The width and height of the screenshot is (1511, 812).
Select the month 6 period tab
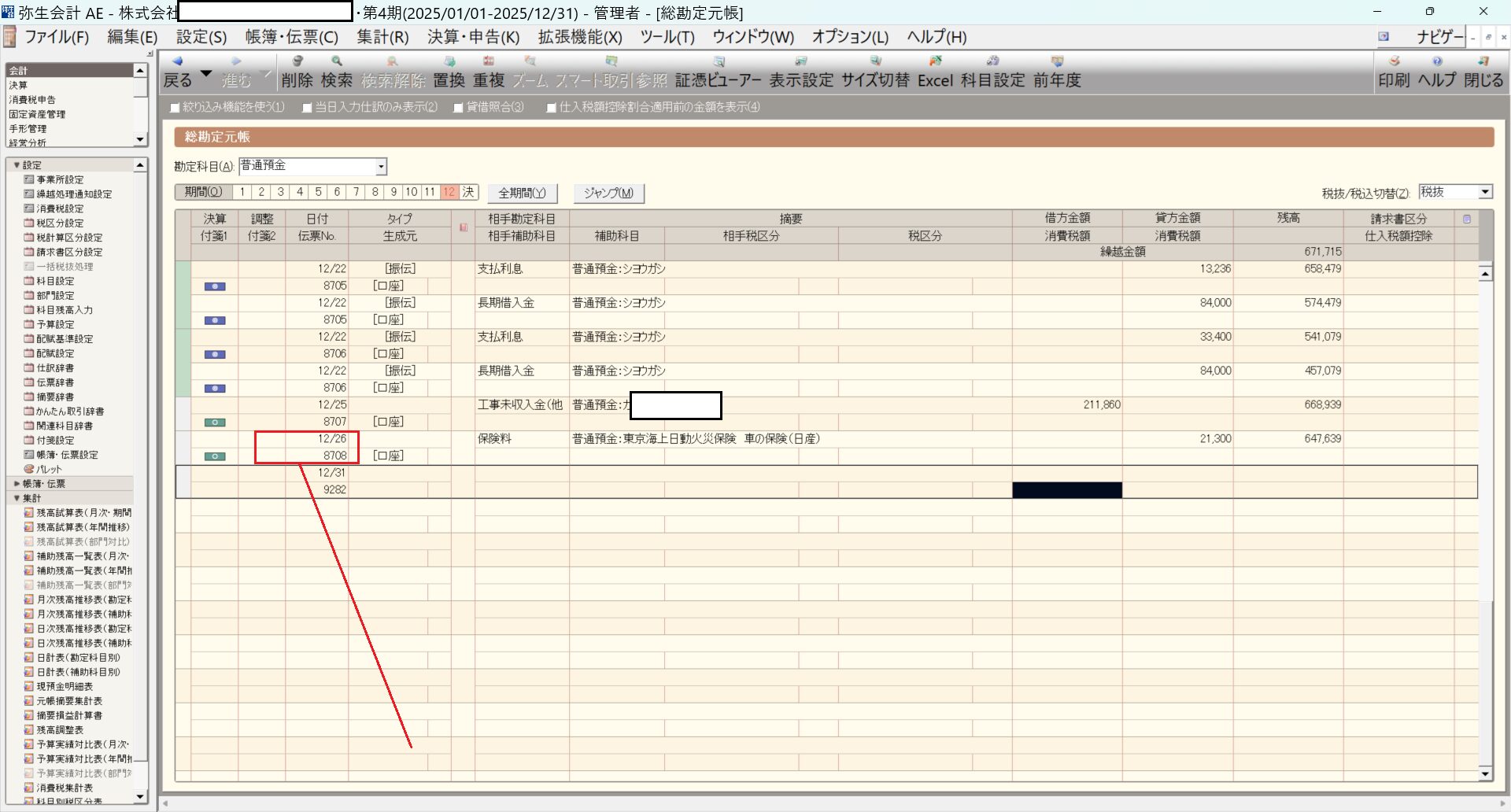pos(337,192)
